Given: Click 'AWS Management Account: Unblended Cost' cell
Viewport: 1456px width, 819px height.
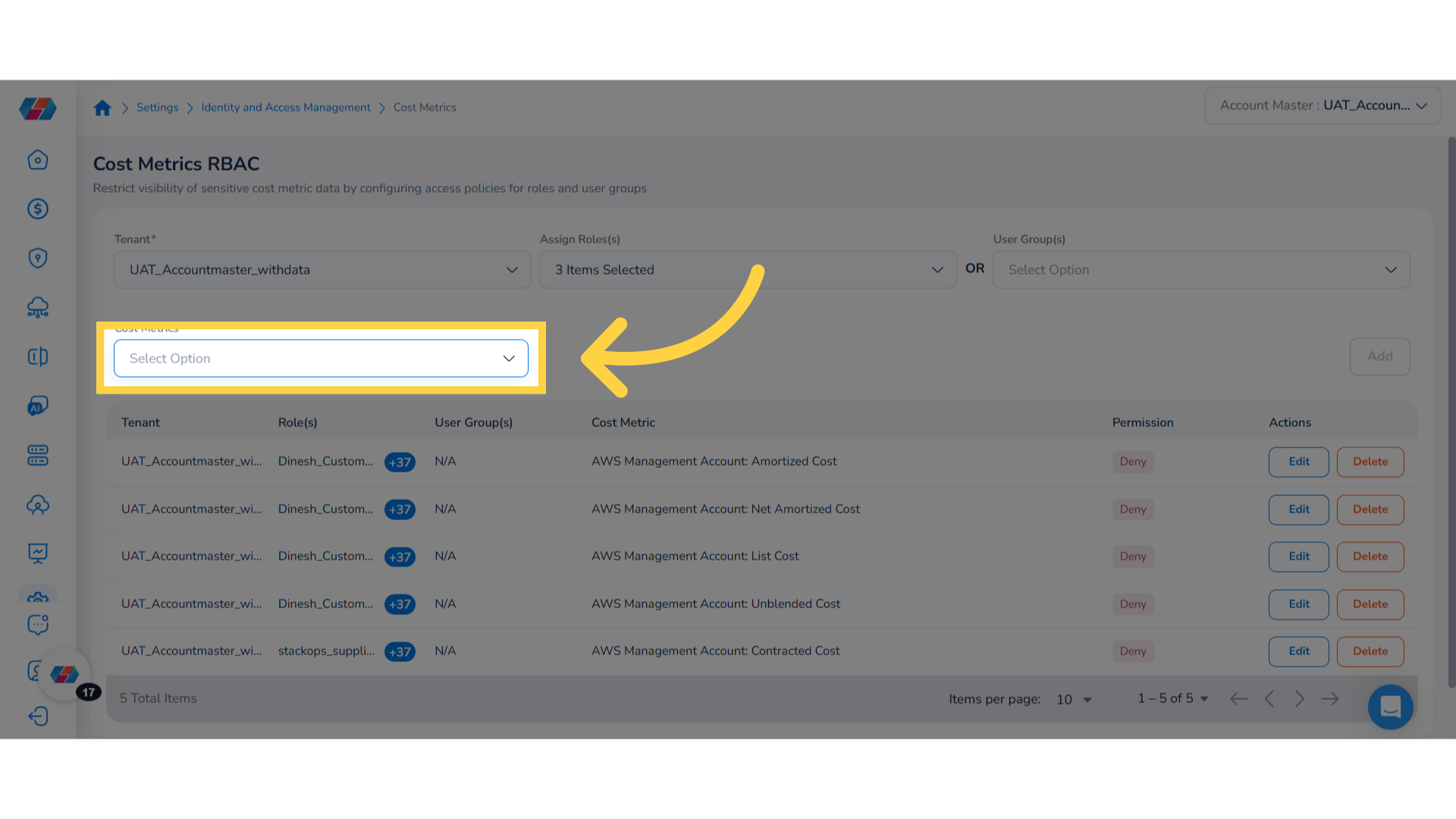Looking at the screenshot, I should point(716,604).
